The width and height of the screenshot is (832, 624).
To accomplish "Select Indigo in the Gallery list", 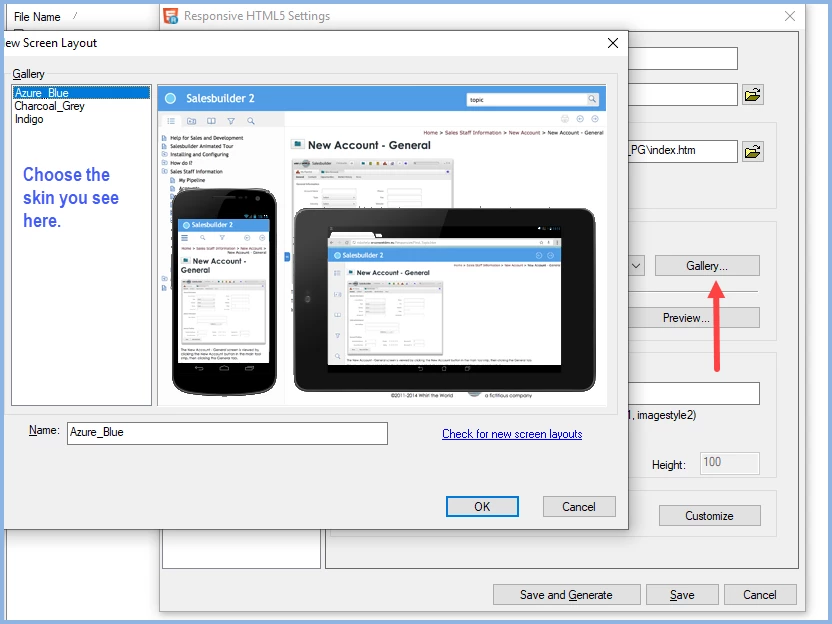I will coord(29,119).
